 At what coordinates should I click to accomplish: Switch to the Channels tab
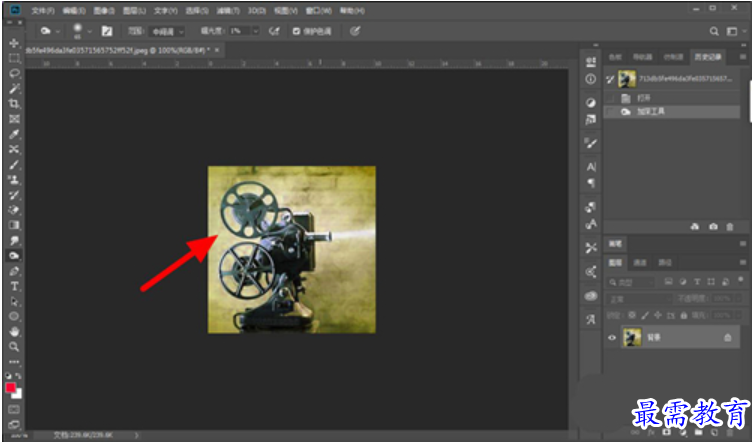click(x=640, y=263)
